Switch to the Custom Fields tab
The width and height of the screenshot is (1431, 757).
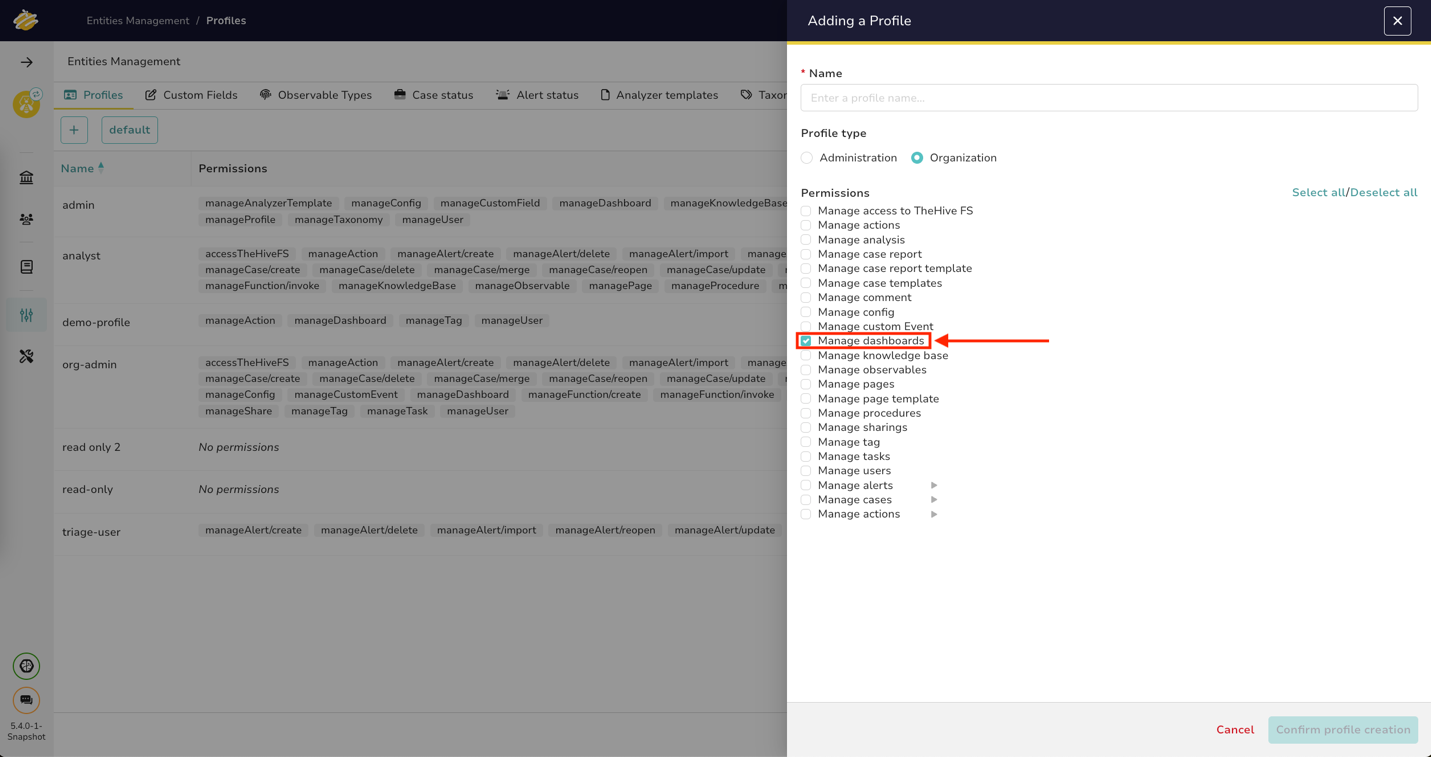191,94
